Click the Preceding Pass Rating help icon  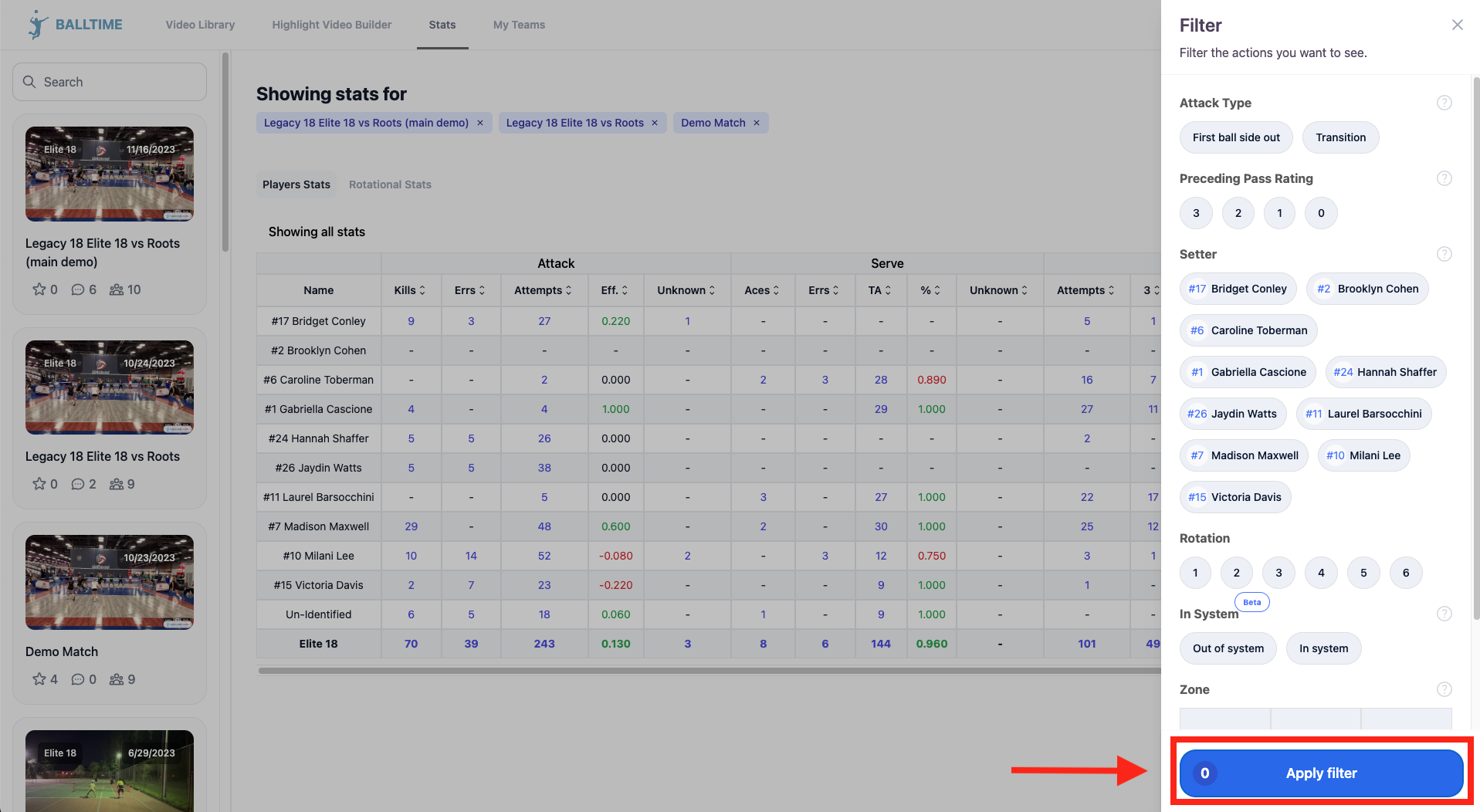[1444, 178]
